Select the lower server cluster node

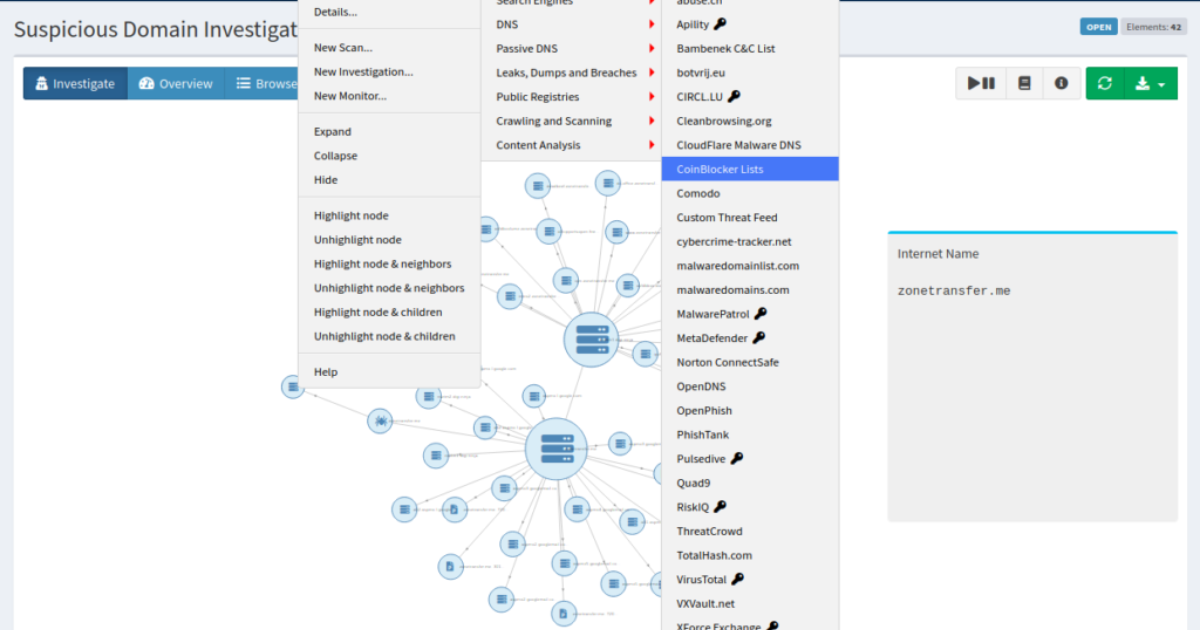[x=555, y=448]
